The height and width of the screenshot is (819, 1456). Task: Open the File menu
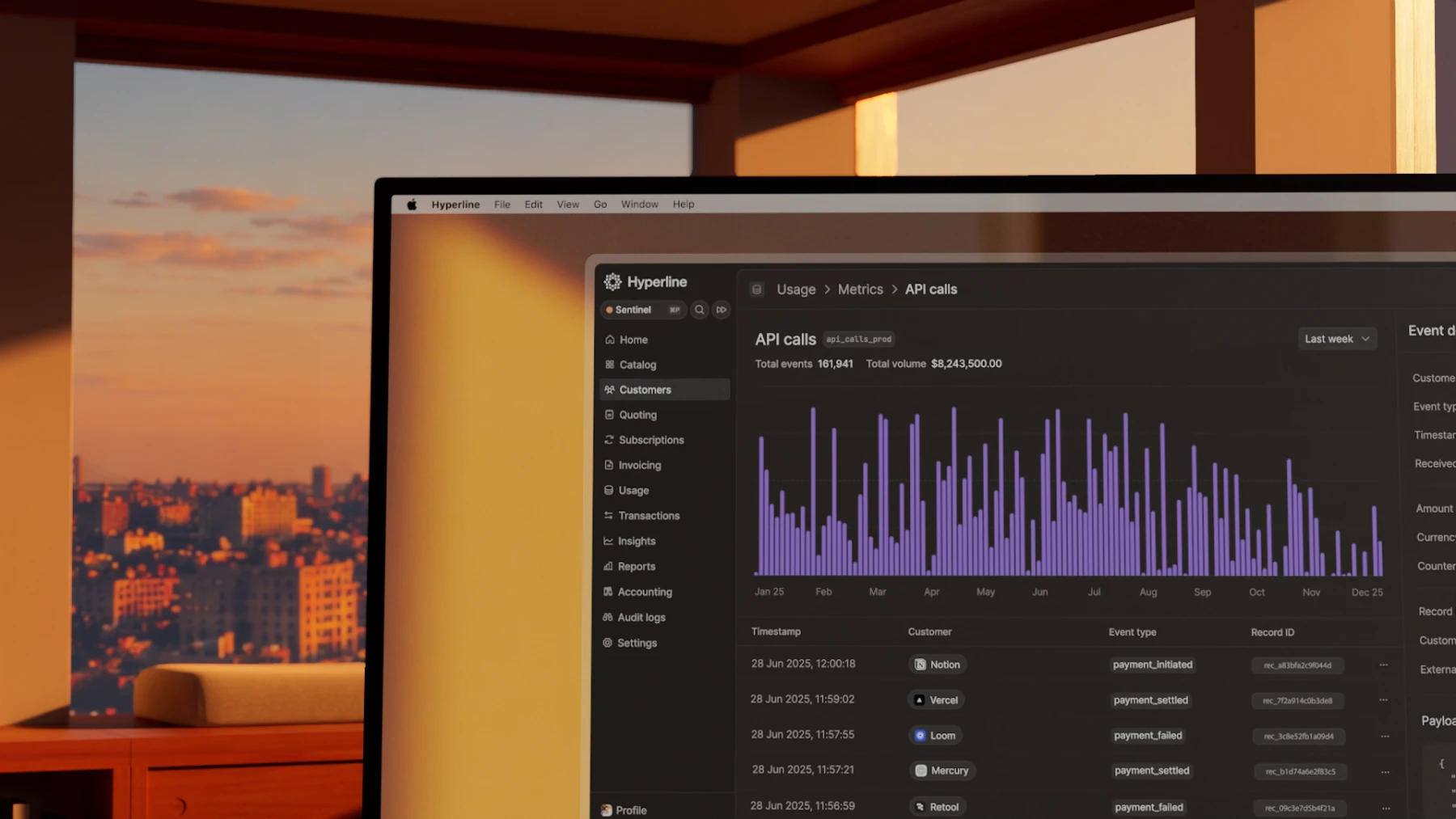pos(502,205)
